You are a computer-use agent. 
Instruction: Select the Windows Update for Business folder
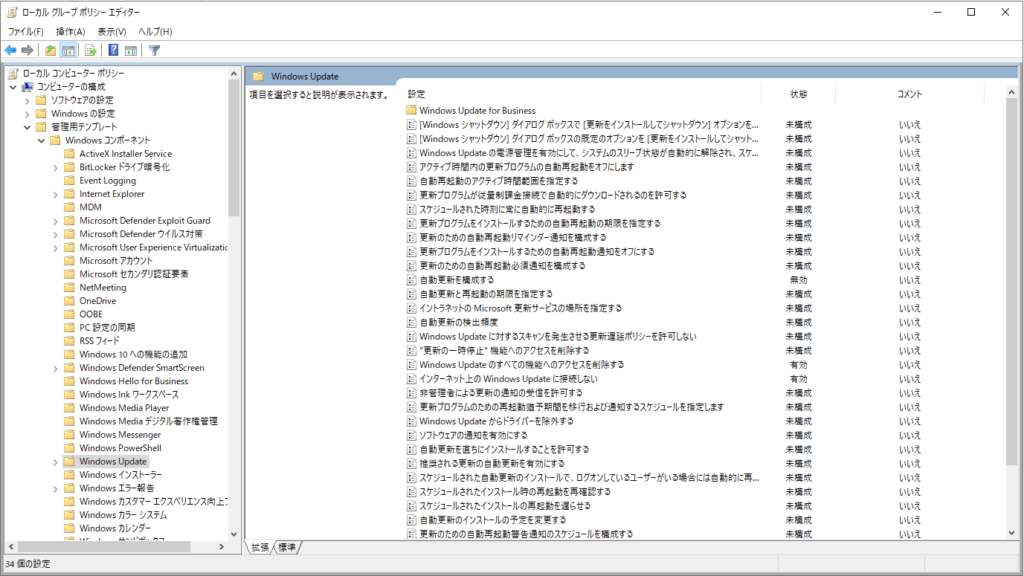(477, 110)
